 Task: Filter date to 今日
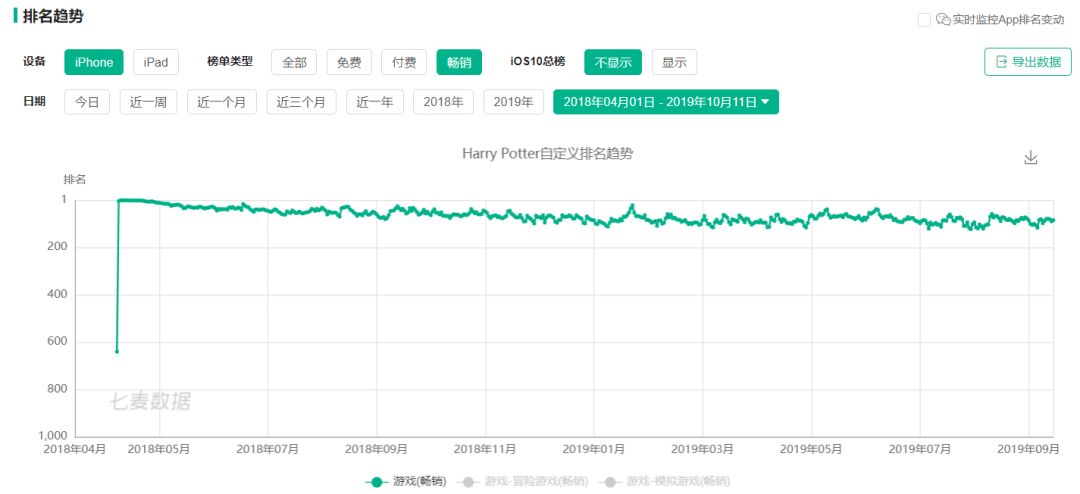(87, 102)
